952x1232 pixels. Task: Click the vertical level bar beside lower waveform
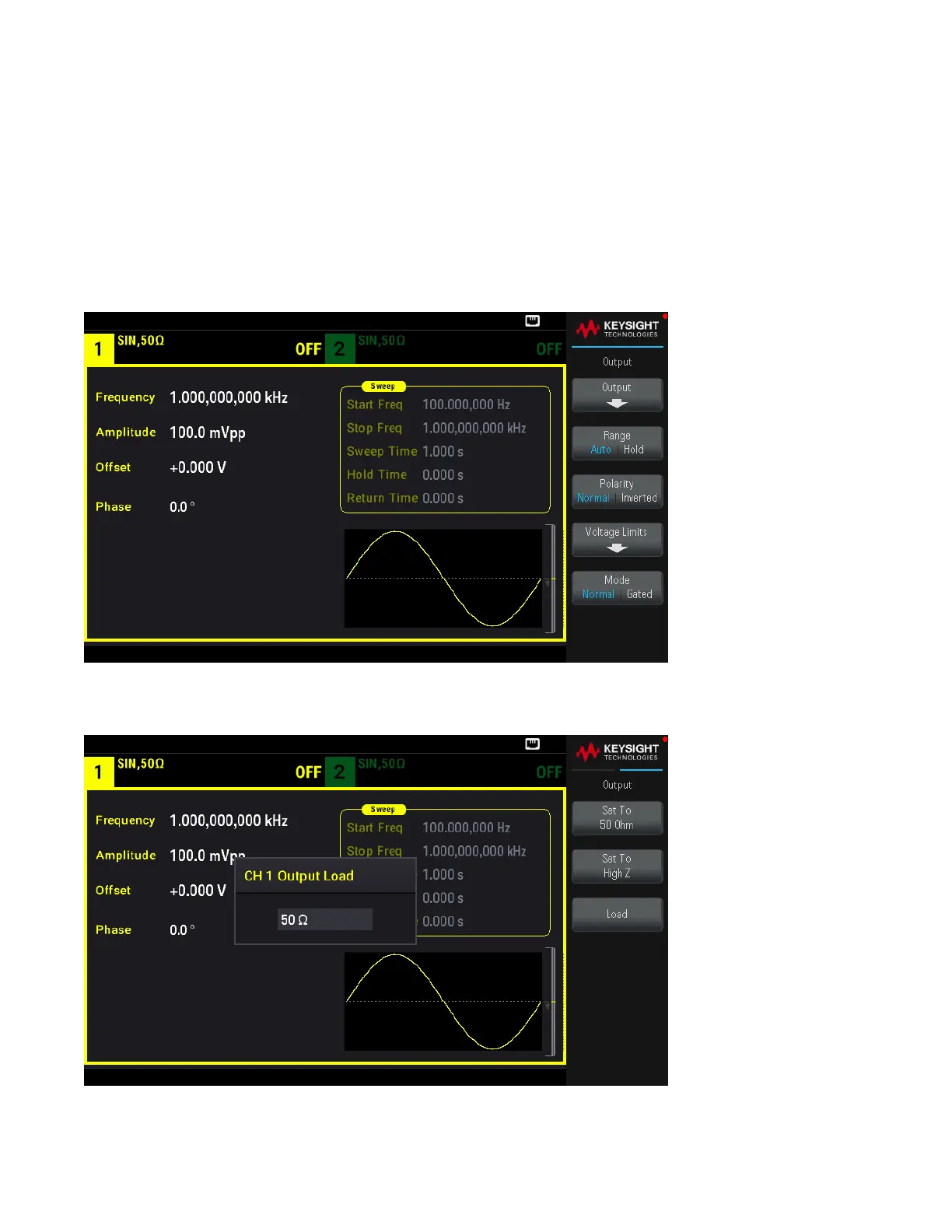coord(551,1002)
